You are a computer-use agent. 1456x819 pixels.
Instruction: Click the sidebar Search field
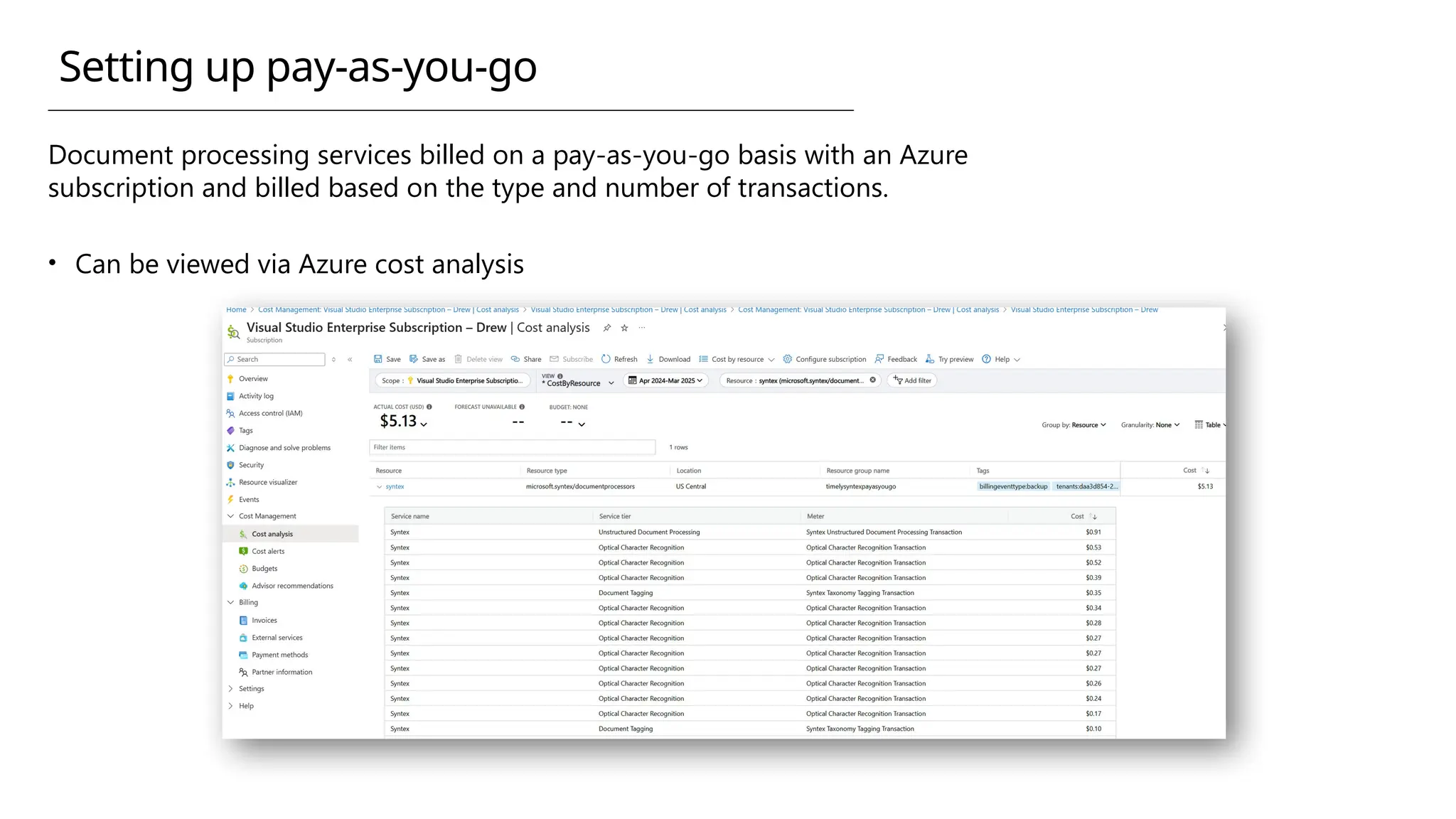tap(274, 360)
